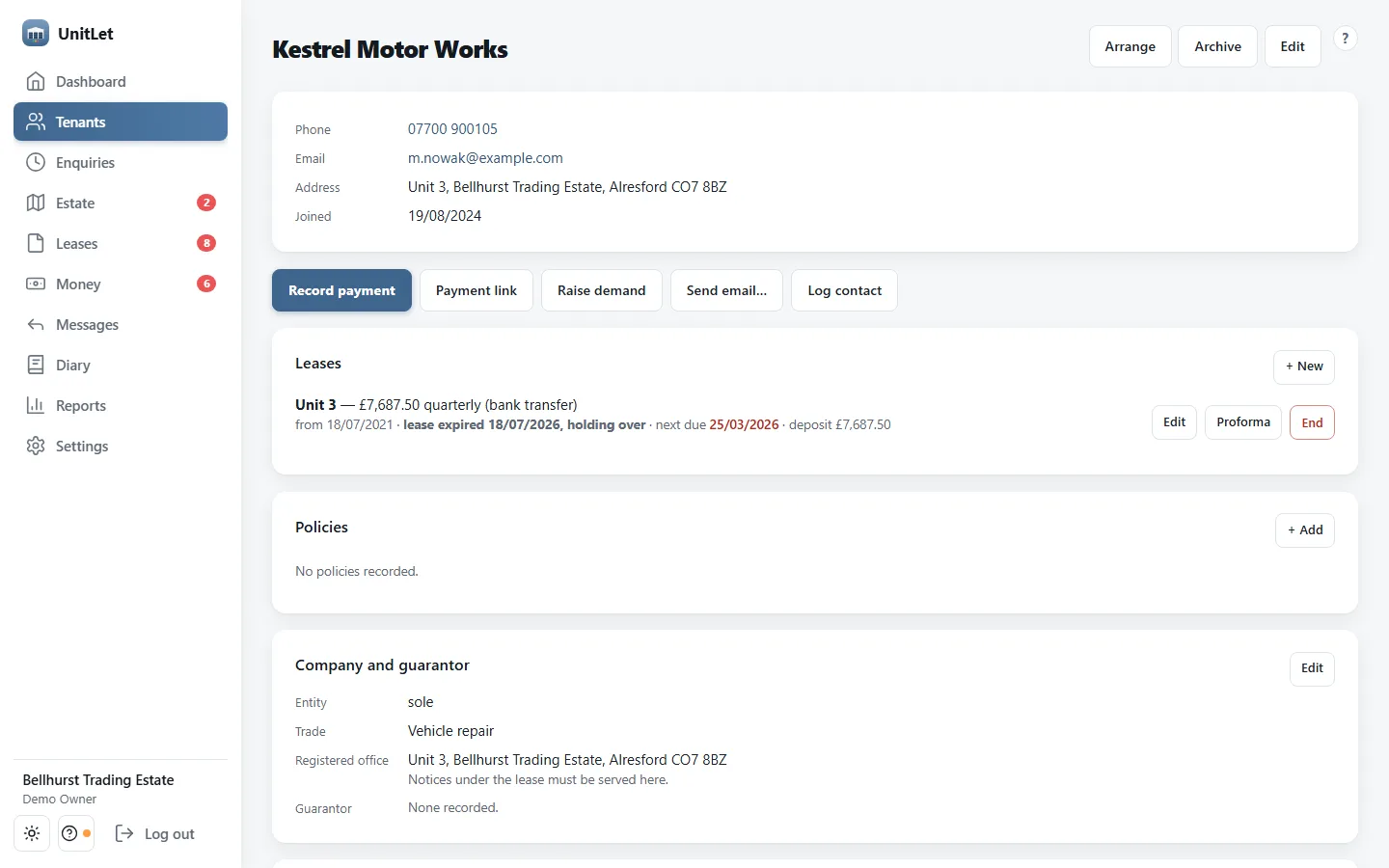Viewport: 1389px width, 868px height.
Task: Edit tenant details at top right
Action: pyautogui.click(x=1293, y=46)
